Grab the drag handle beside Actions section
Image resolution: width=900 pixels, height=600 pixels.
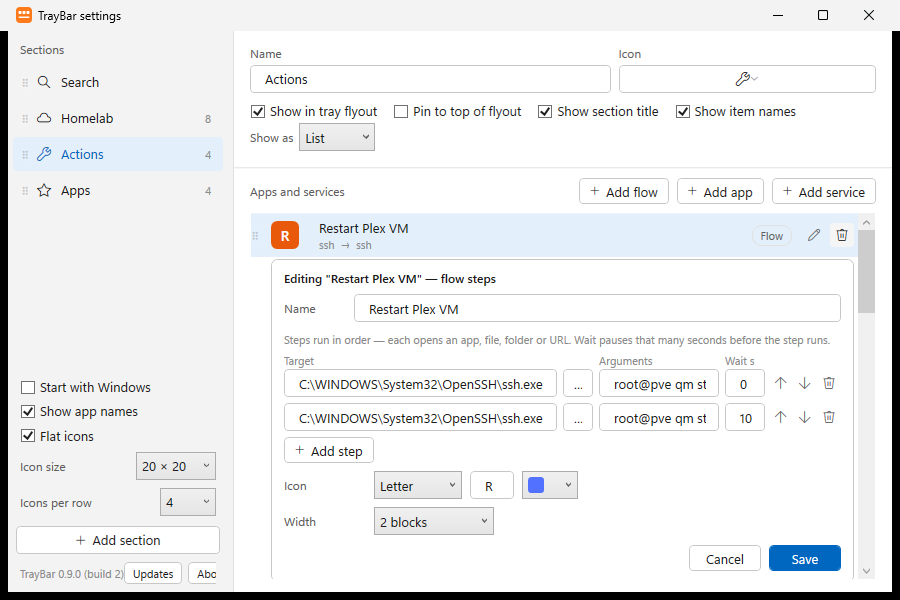[25, 155]
